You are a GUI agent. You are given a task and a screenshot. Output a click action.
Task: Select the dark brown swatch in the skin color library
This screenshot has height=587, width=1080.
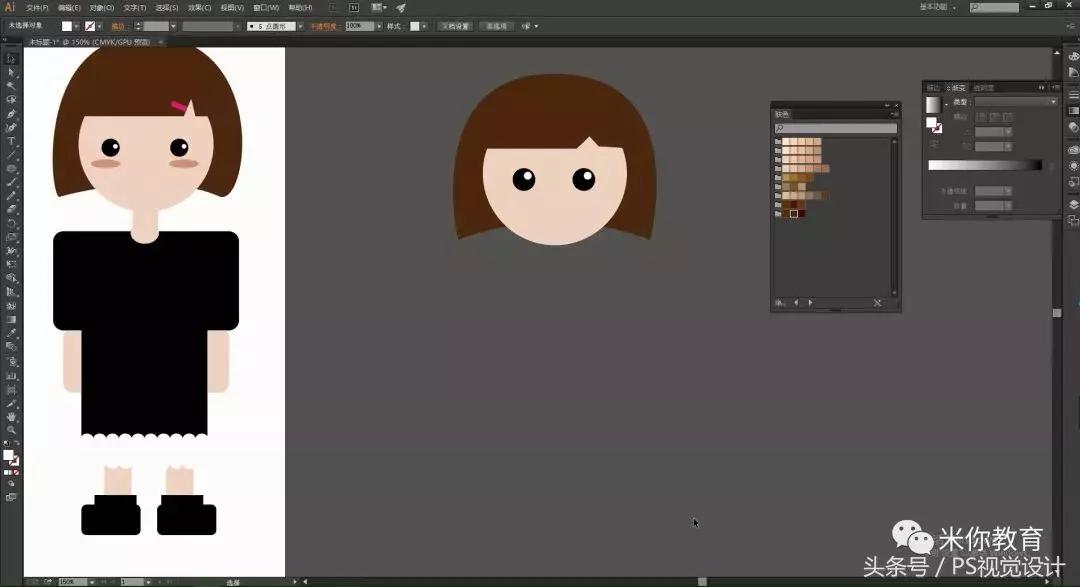point(793,213)
